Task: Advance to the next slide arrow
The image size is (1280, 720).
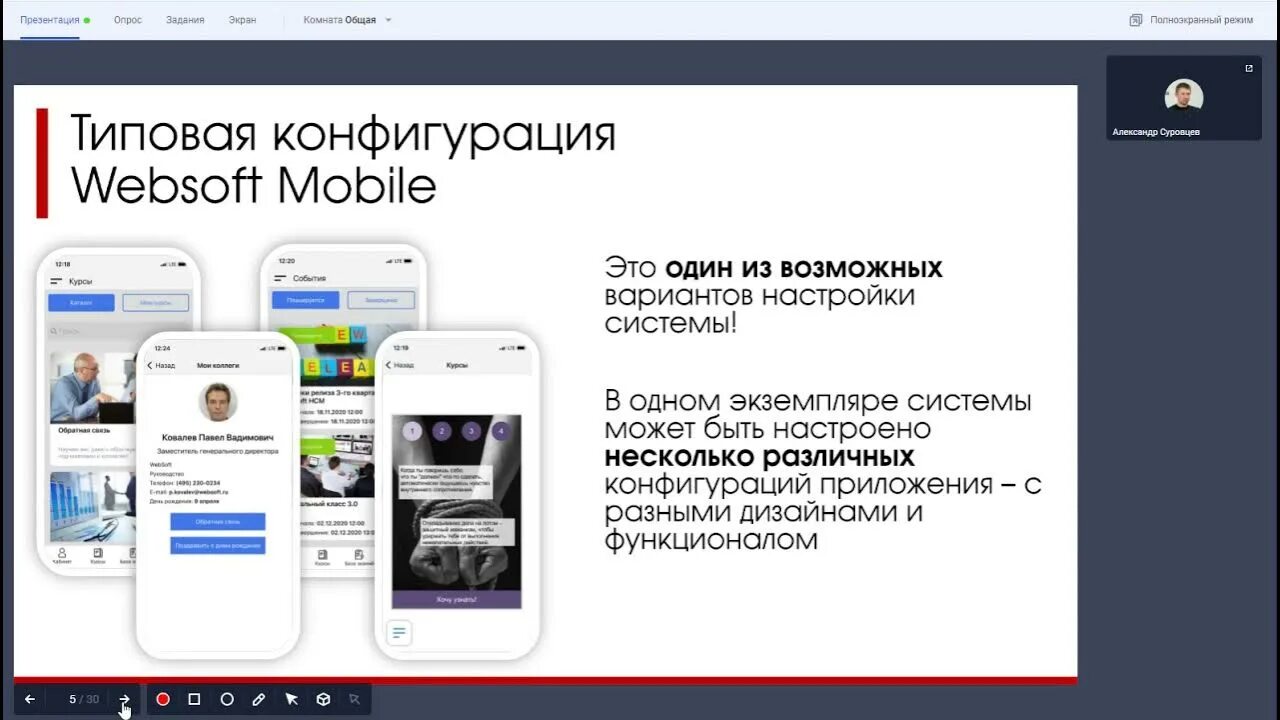Action: click(124, 699)
